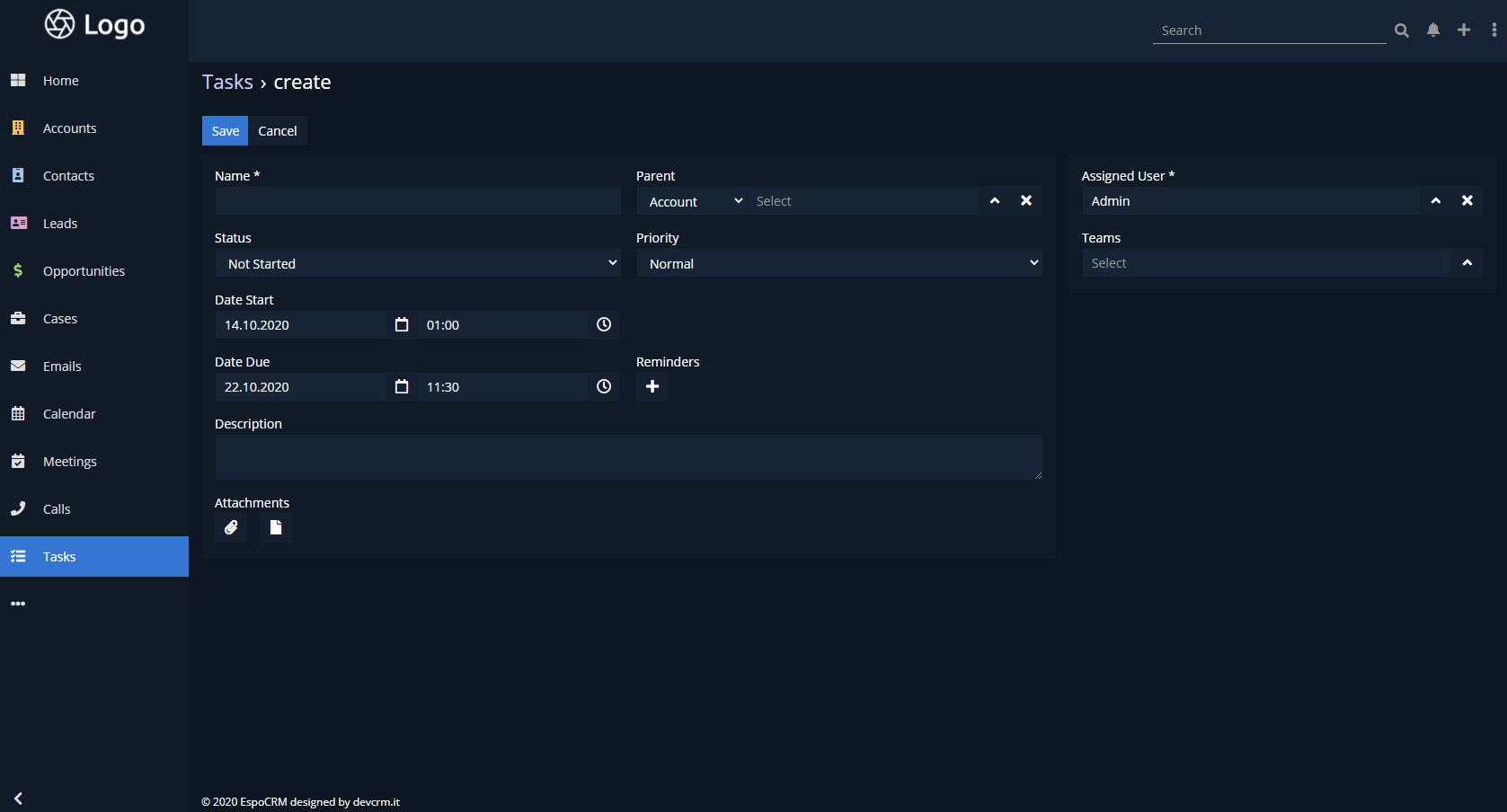Click the Meetings calendar-check icon
1507x812 pixels.
[x=18, y=462]
